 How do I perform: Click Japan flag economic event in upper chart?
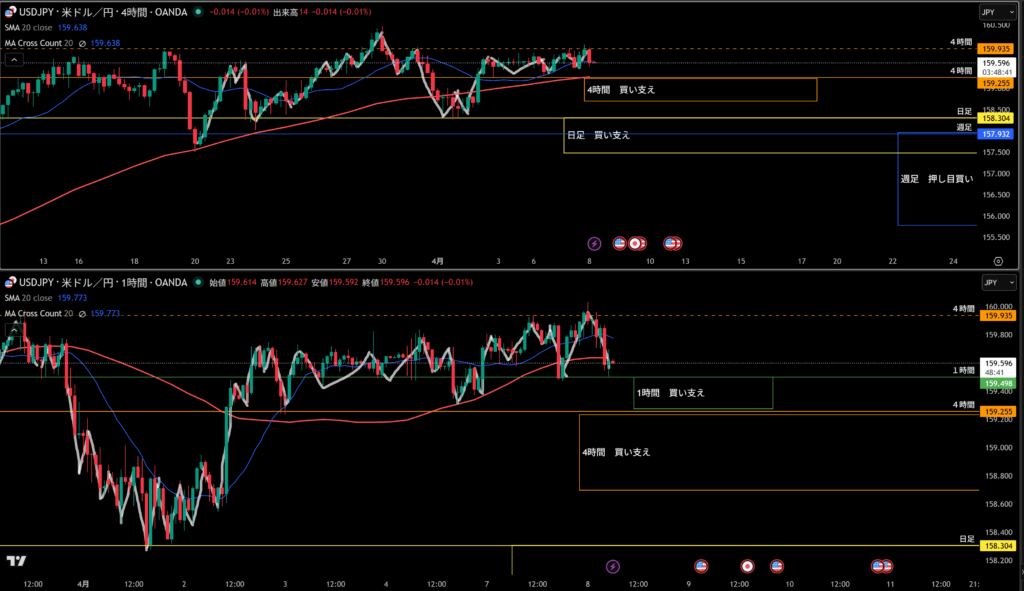pyautogui.click(x=635, y=243)
